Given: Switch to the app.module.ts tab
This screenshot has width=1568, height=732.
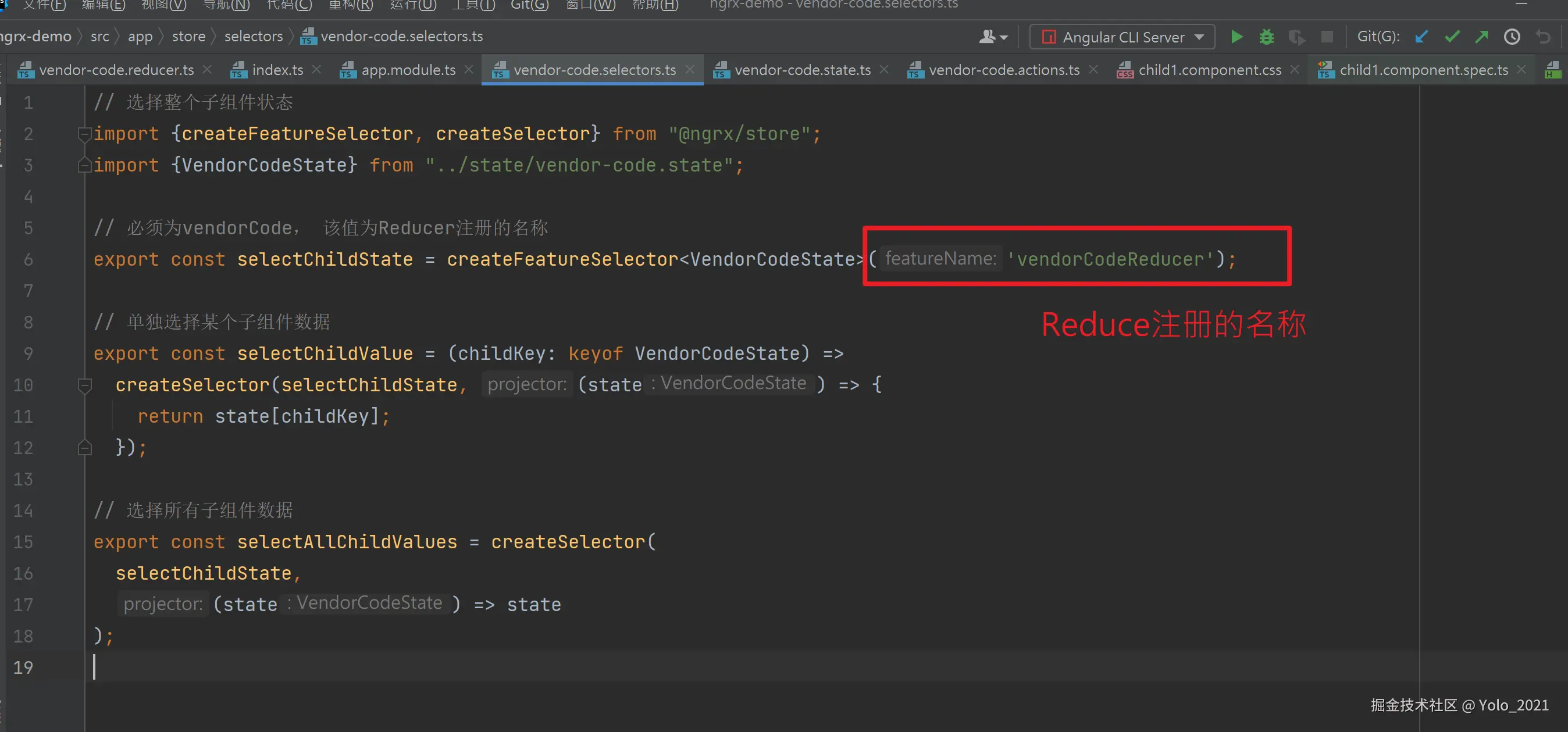Looking at the screenshot, I should coord(408,70).
